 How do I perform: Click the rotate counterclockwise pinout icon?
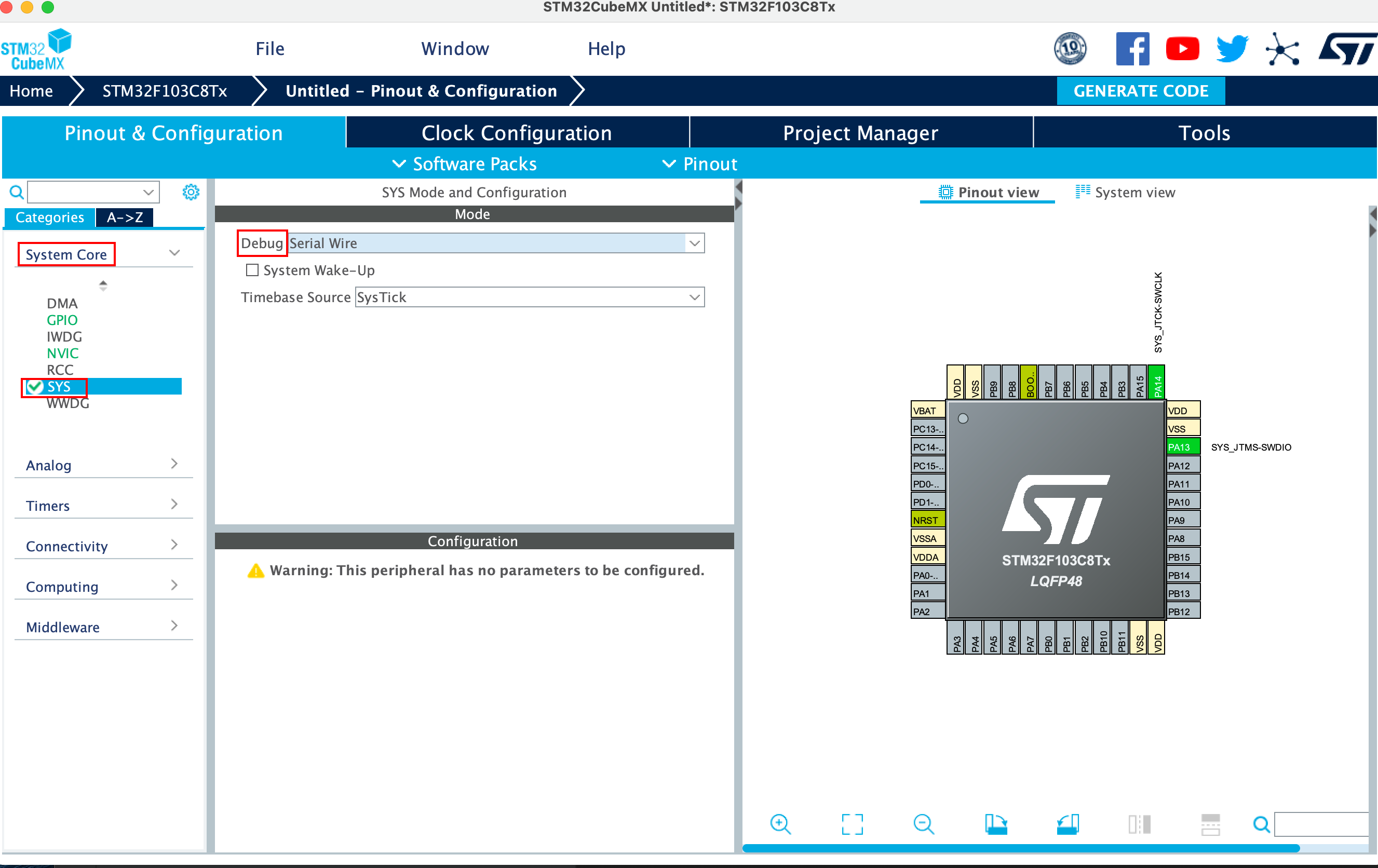1068,824
